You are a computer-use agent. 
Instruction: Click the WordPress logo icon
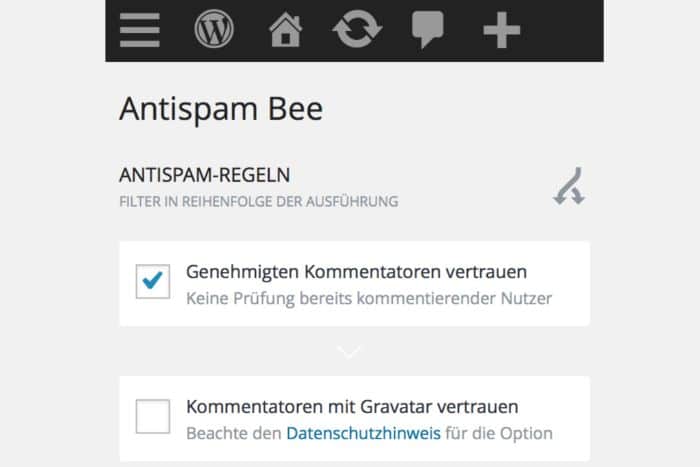214,30
